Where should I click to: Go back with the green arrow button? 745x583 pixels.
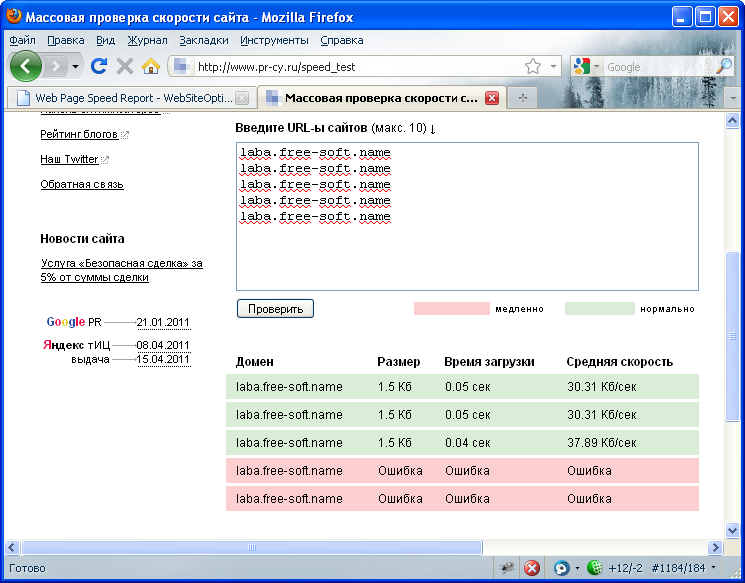[26, 66]
